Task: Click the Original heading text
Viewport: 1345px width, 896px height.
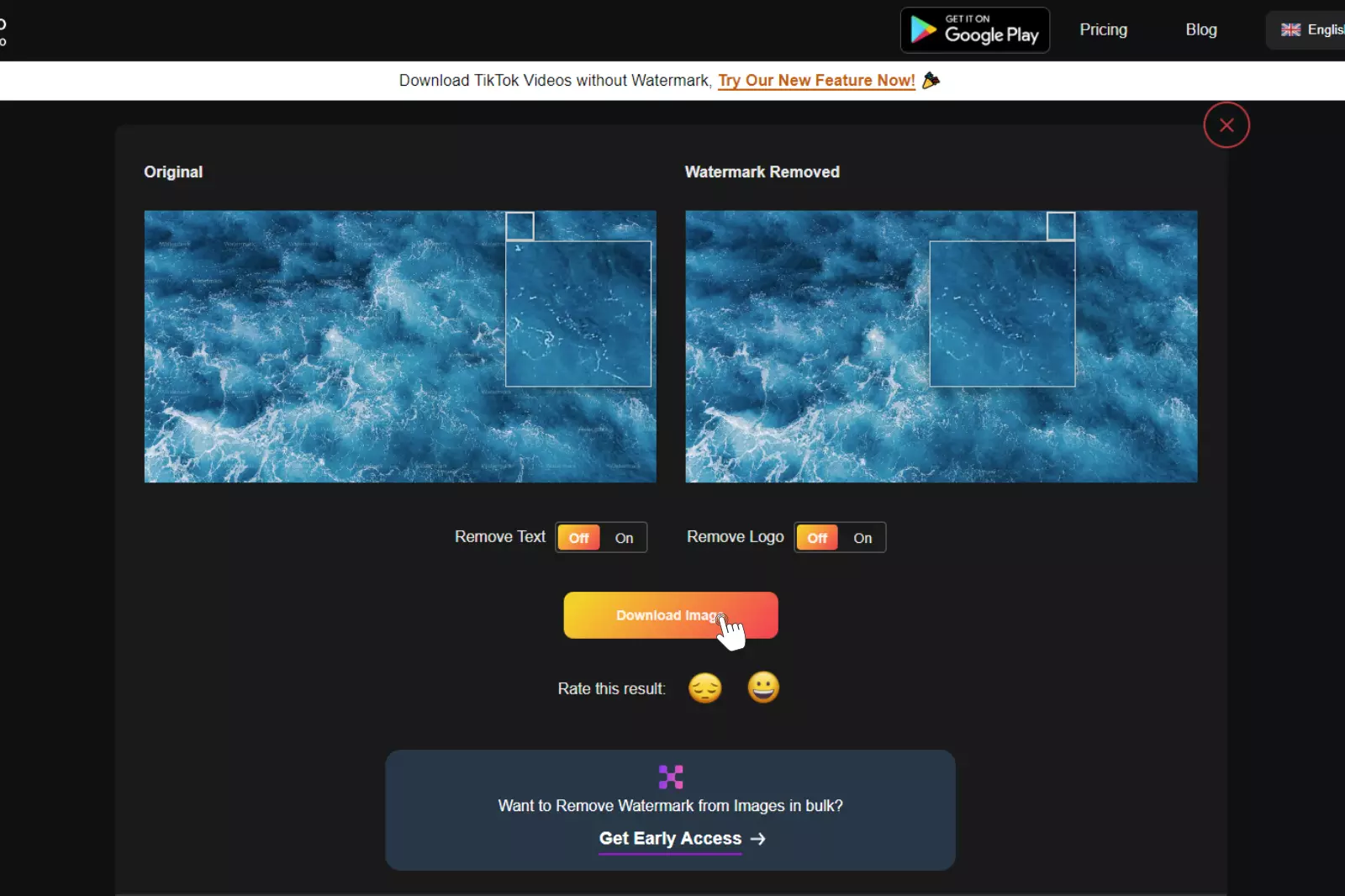Action: tap(173, 171)
